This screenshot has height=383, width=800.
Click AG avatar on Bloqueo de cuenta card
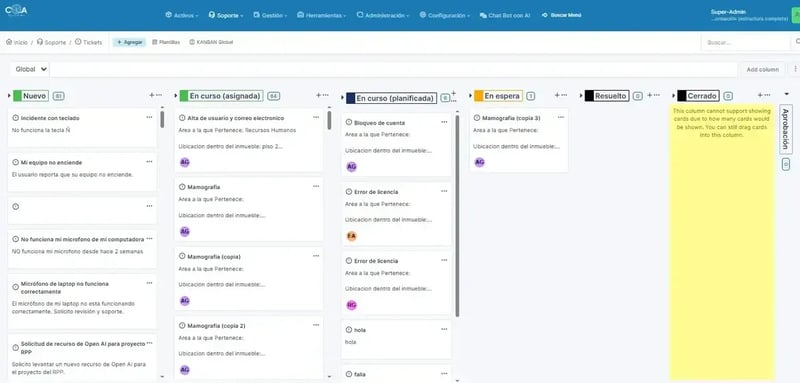tap(351, 167)
